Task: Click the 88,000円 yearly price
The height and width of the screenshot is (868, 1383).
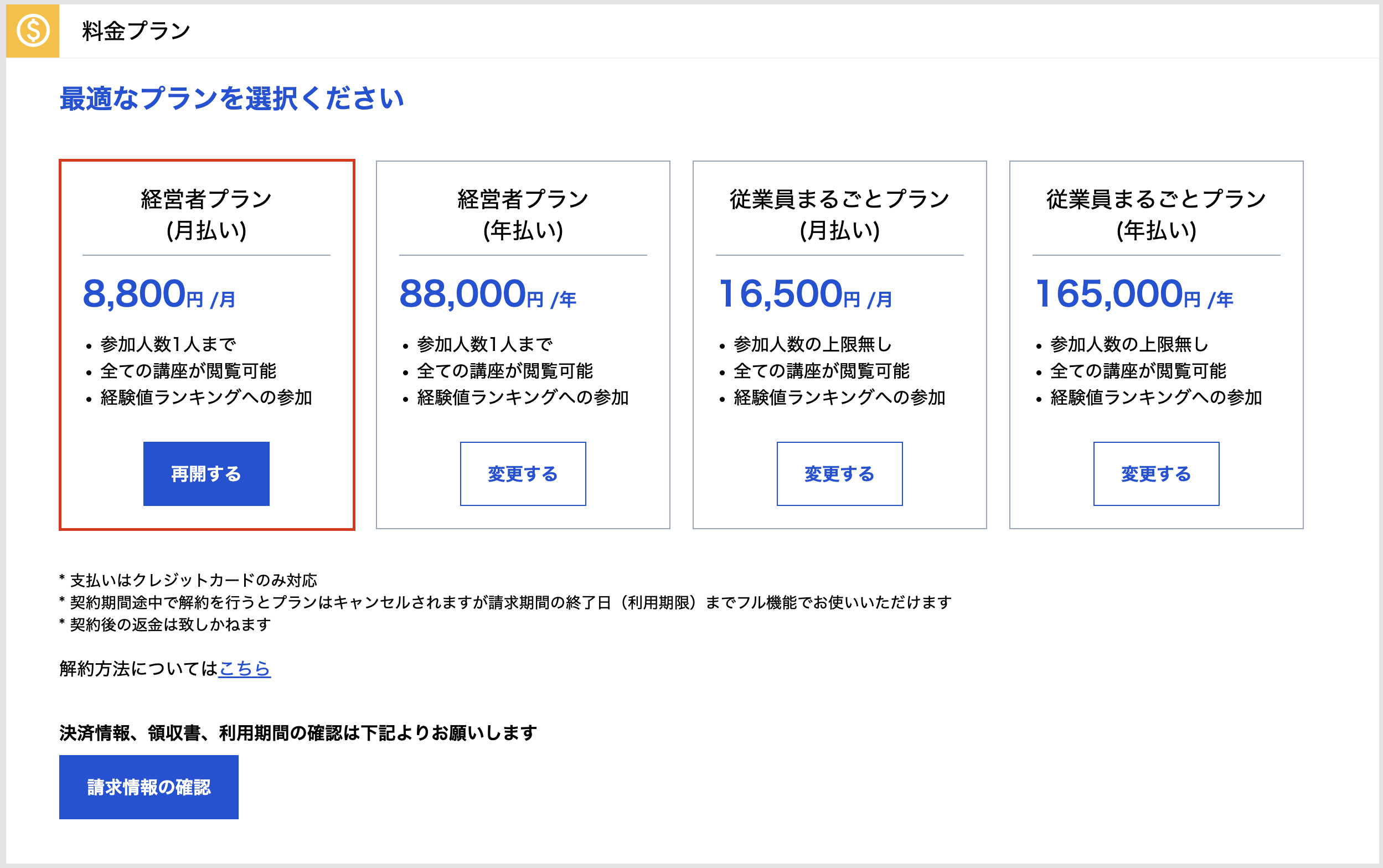Action: coord(487,294)
